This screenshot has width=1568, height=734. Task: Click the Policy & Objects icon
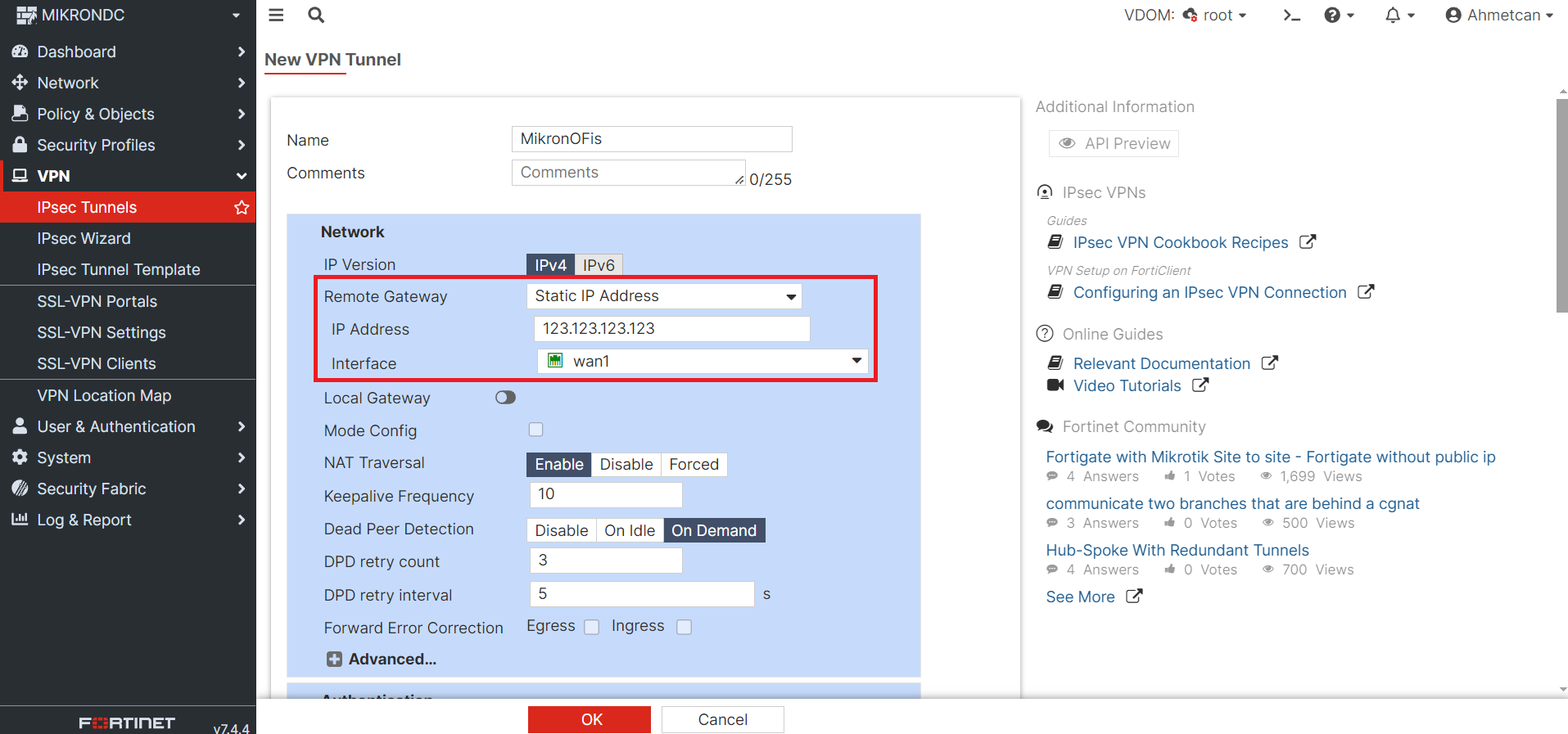pyautogui.click(x=20, y=114)
